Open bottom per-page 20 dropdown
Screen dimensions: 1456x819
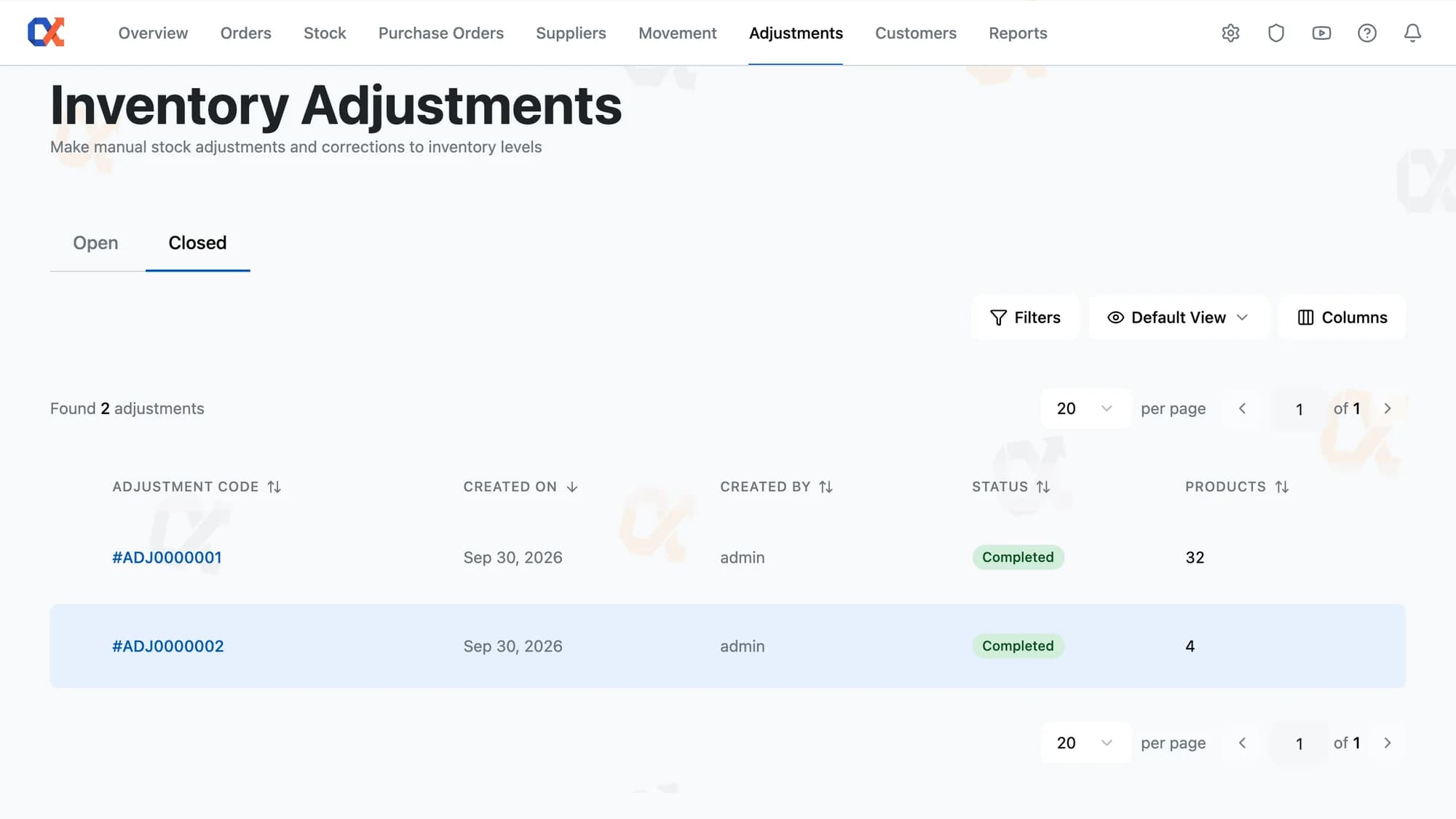pos(1085,743)
